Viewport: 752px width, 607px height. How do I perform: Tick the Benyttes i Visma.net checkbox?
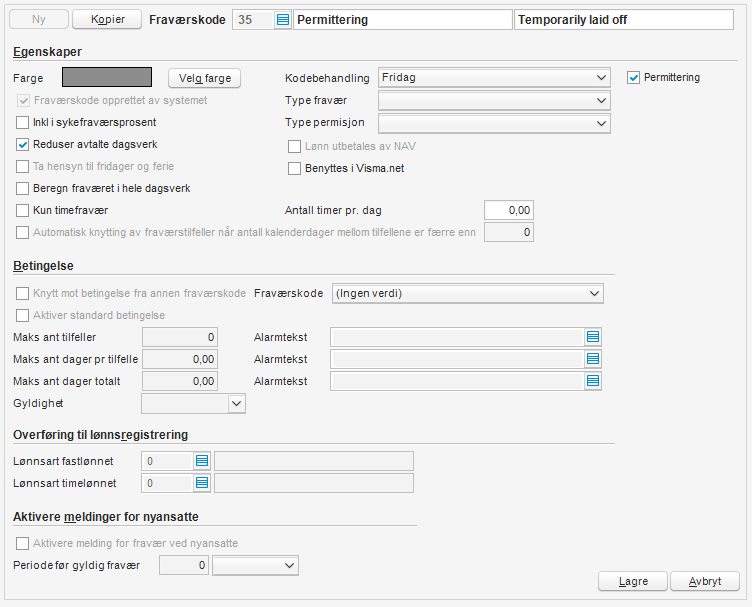[295, 168]
